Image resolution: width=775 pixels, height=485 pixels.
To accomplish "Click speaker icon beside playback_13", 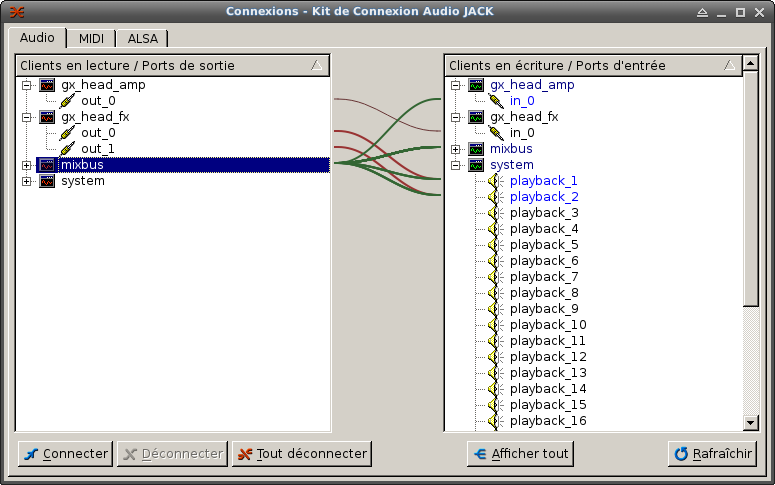I will coord(496,373).
